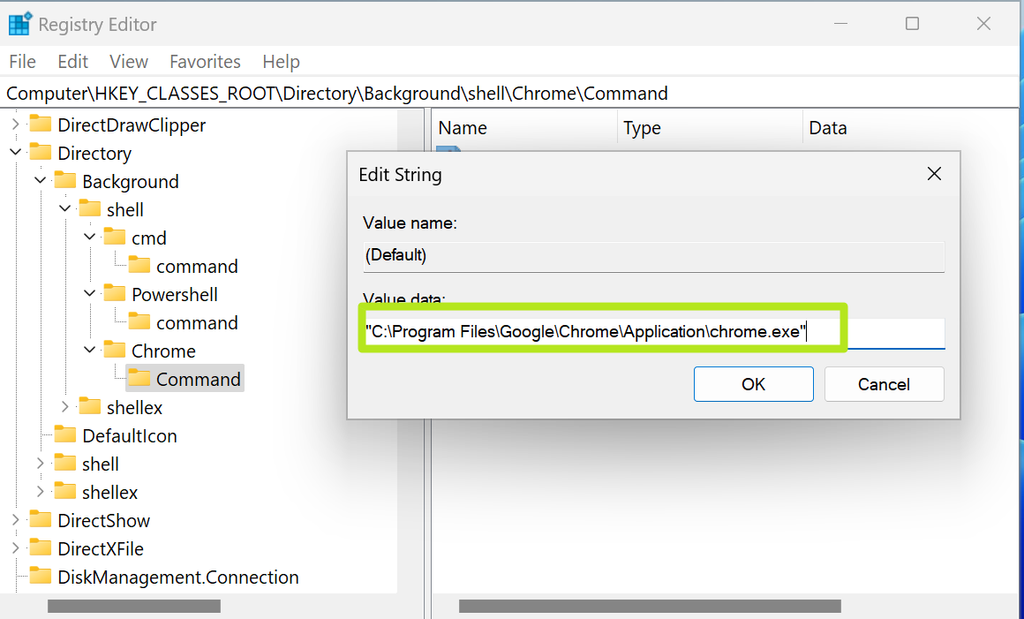Cancel the Edit String dialog

pos(884,383)
